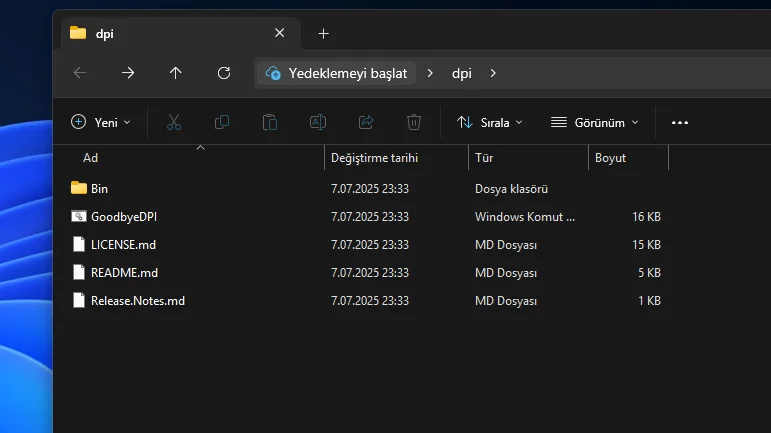Expand the Sırala sort options
Viewport: 771px width, 433px height.
490,122
